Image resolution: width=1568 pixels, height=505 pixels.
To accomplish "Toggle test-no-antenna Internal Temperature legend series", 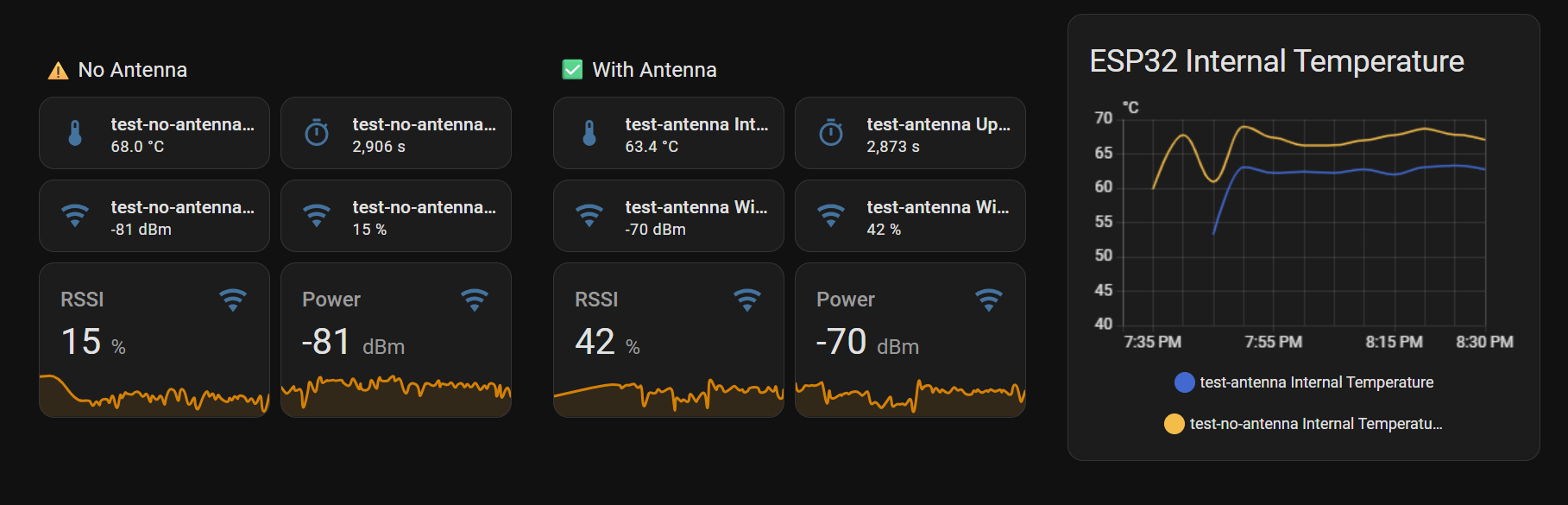I will pos(1315,424).
